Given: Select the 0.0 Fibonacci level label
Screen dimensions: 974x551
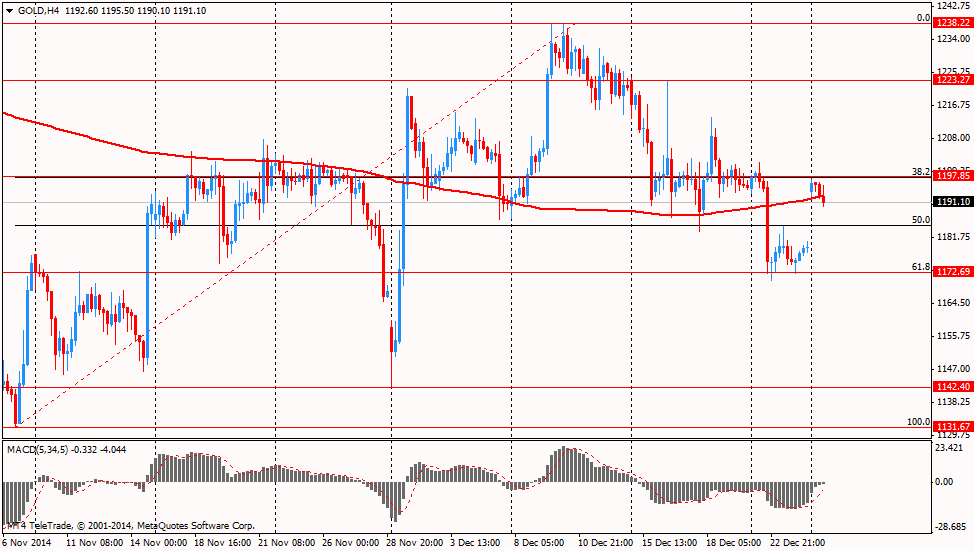Looking at the screenshot, I should [x=924, y=18].
